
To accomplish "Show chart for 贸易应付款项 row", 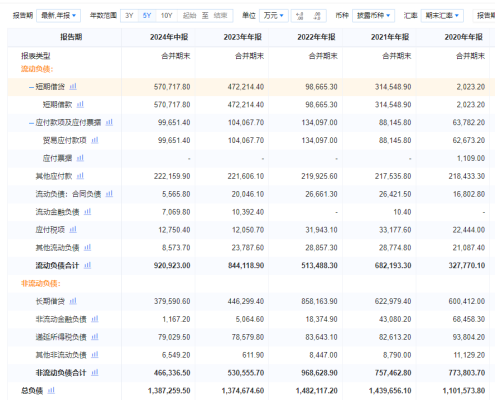I will 95,140.
